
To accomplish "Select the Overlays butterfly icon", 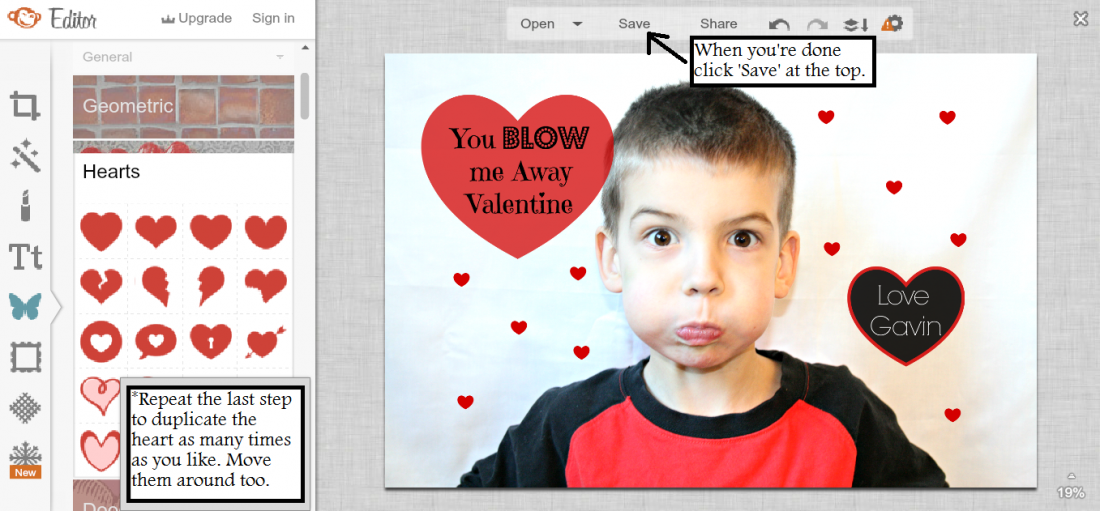I will click(25, 307).
